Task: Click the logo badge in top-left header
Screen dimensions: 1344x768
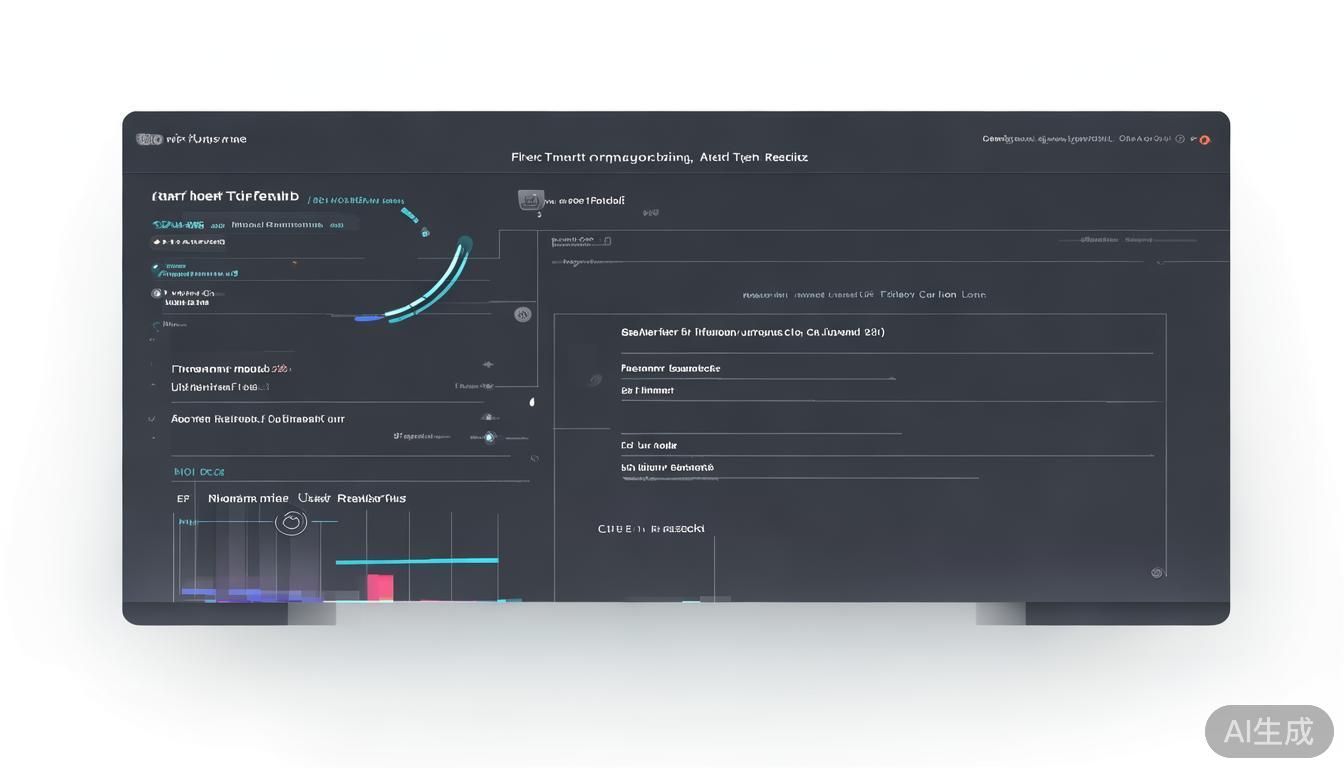Action: [149, 139]
